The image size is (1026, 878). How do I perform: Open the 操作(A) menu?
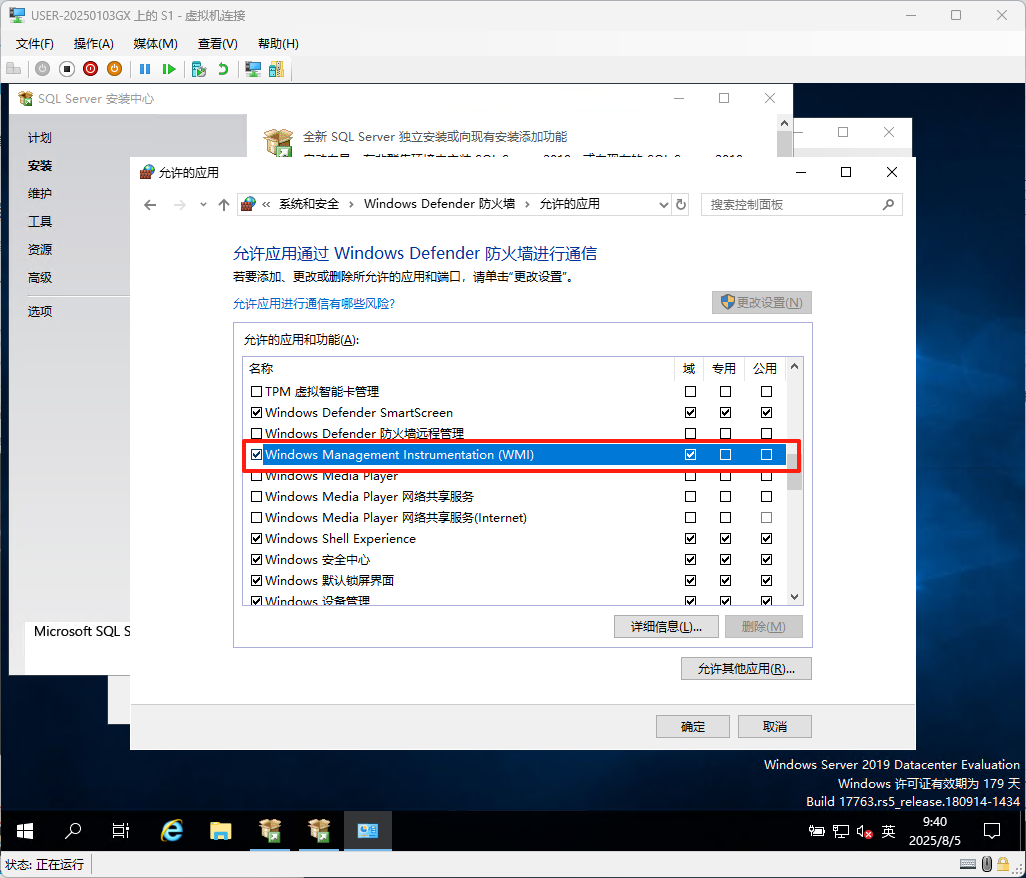pos(94,44)
